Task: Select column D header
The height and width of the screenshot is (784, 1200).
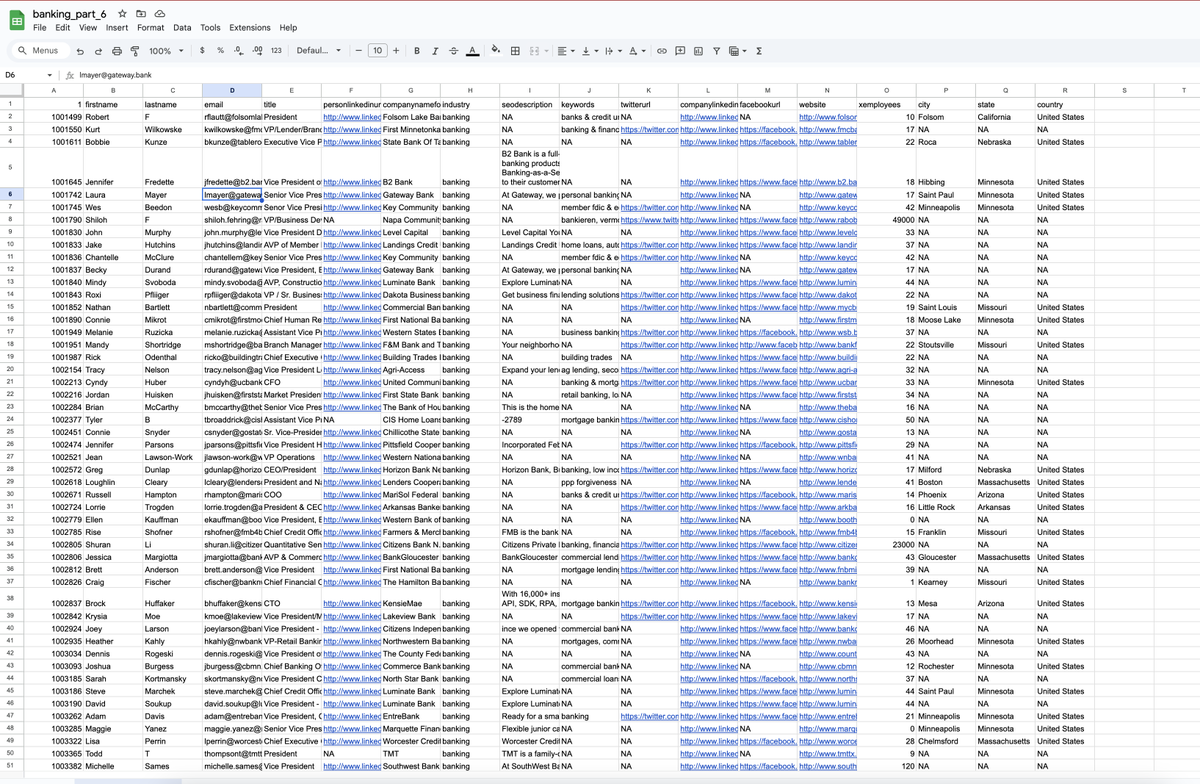Action: (x=232, y=91)
